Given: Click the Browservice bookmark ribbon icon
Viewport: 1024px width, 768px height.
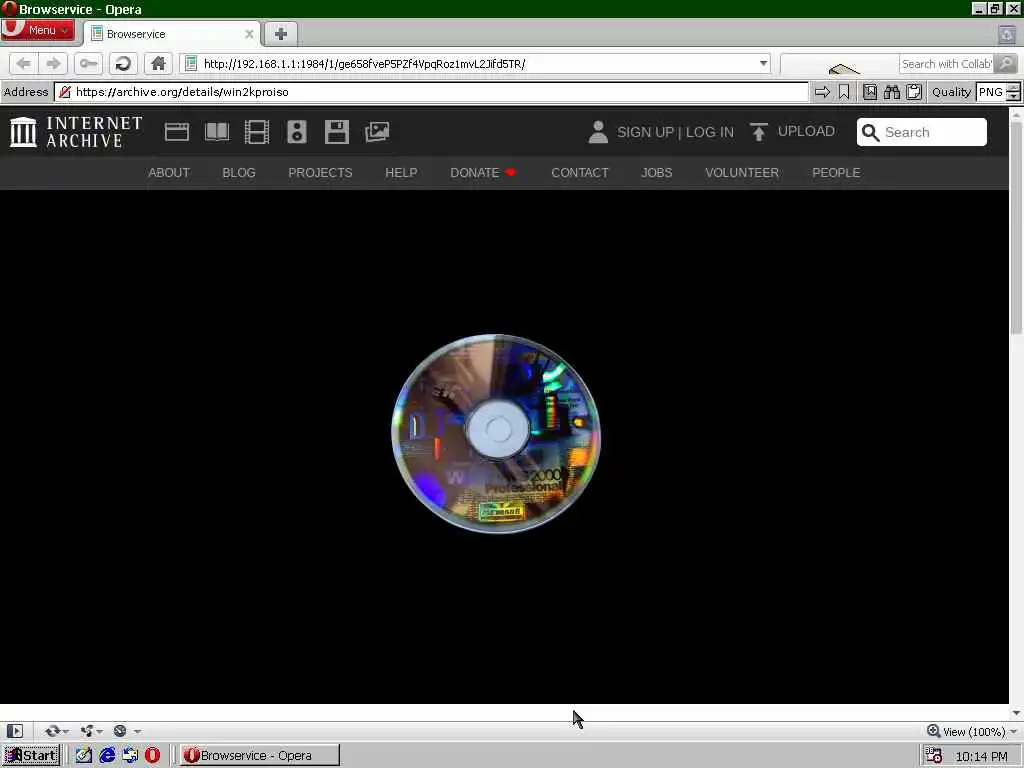Looking at the screenshot, I should coord(844,92).
